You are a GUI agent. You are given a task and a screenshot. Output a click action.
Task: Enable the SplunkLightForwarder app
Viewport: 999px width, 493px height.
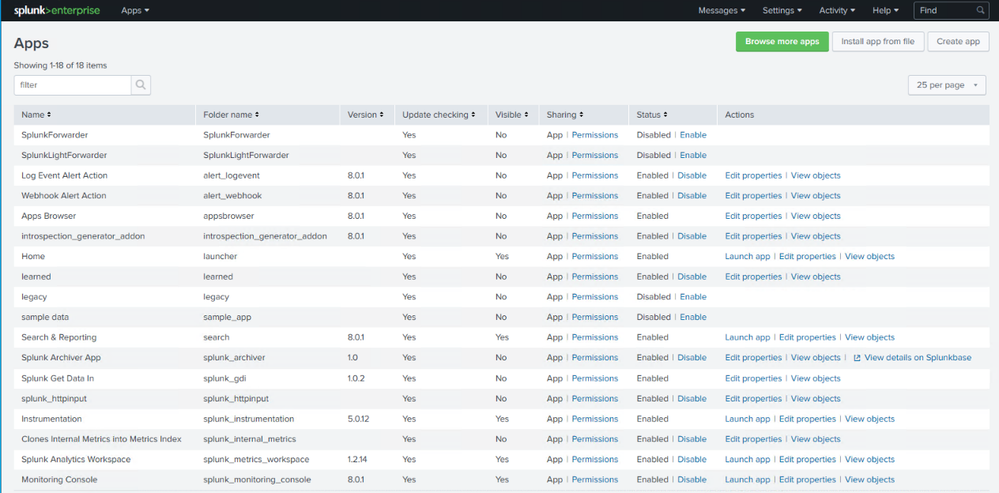click(693, 155)
